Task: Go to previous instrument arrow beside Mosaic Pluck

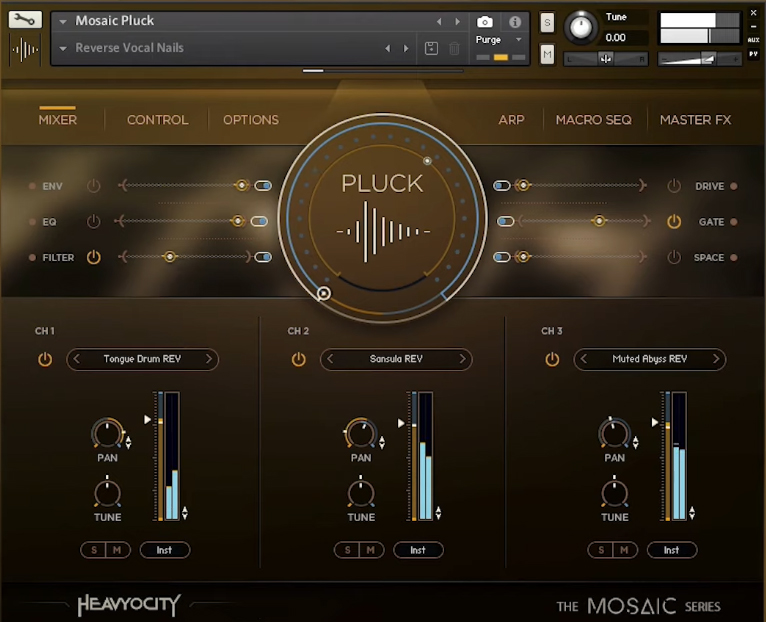Action: [x=439, y=21]
